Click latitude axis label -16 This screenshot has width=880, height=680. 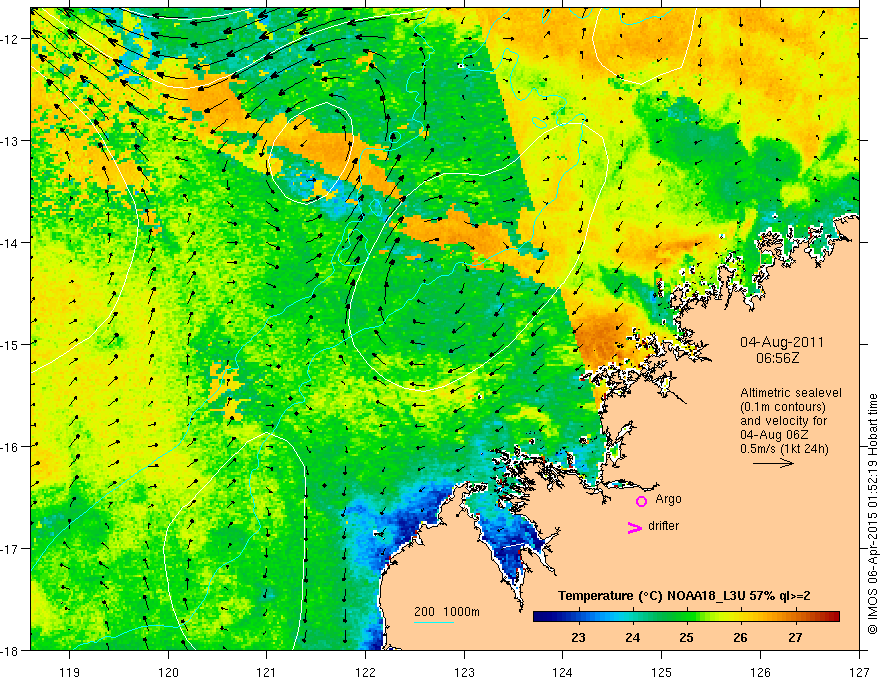click(11, 447)
